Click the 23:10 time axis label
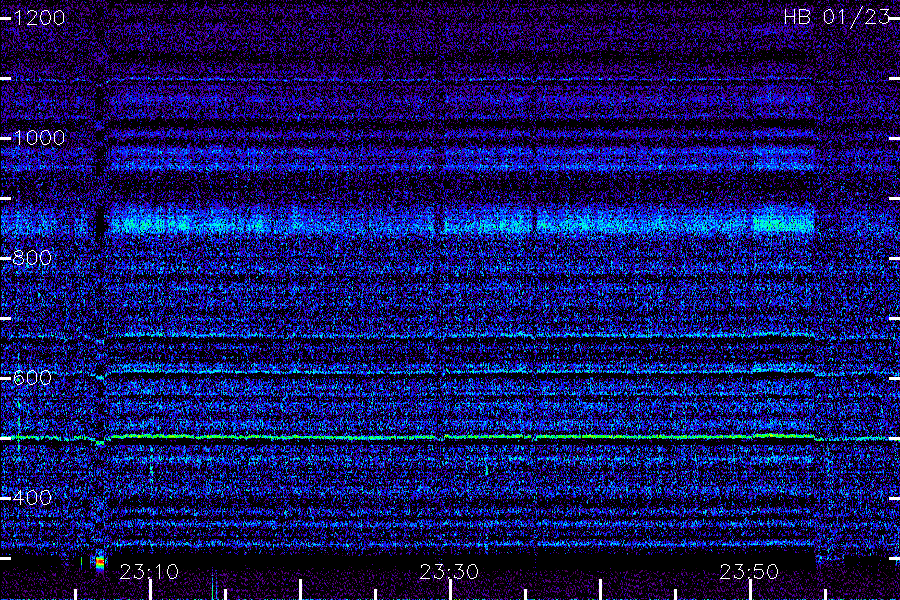The image size is (900, 600). coord(149,572)
